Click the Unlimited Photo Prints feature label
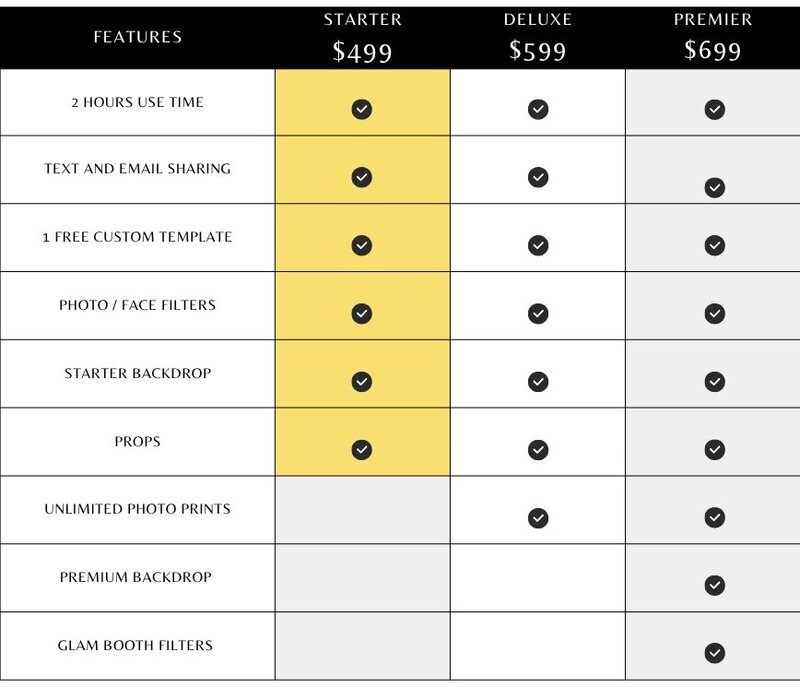 (137, 509)
